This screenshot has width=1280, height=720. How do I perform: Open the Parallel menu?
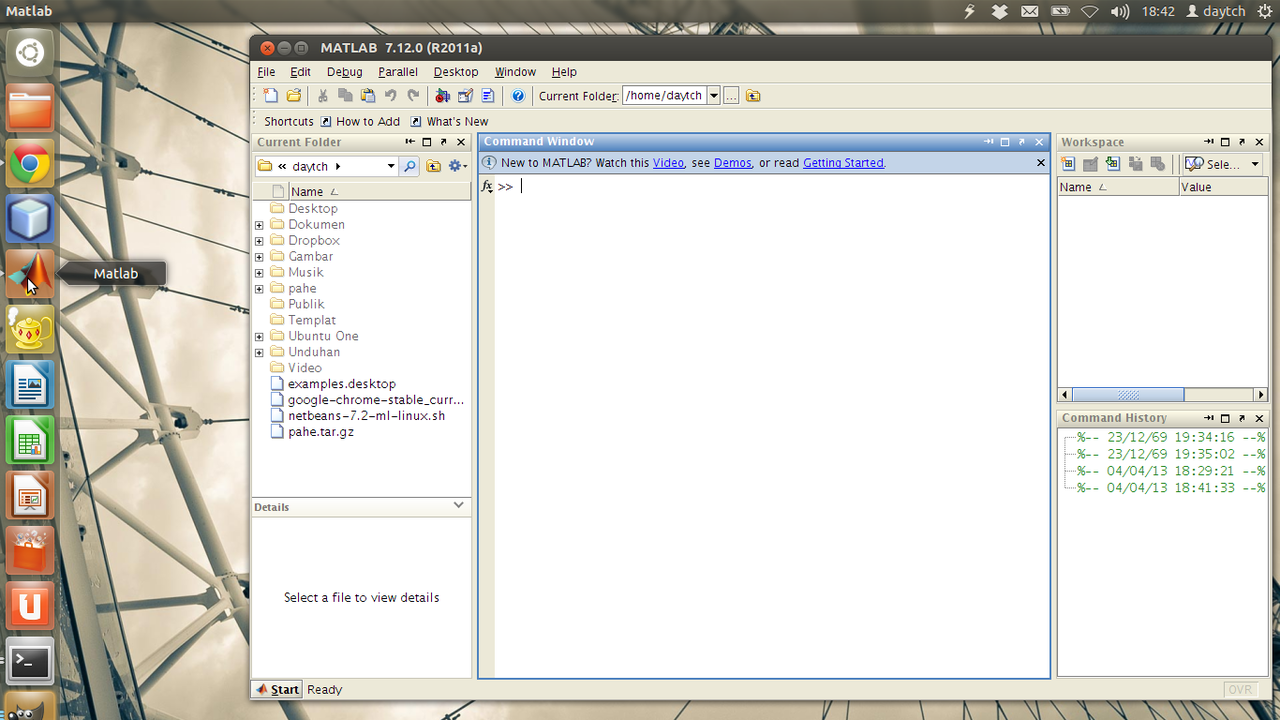pos(398,72)
